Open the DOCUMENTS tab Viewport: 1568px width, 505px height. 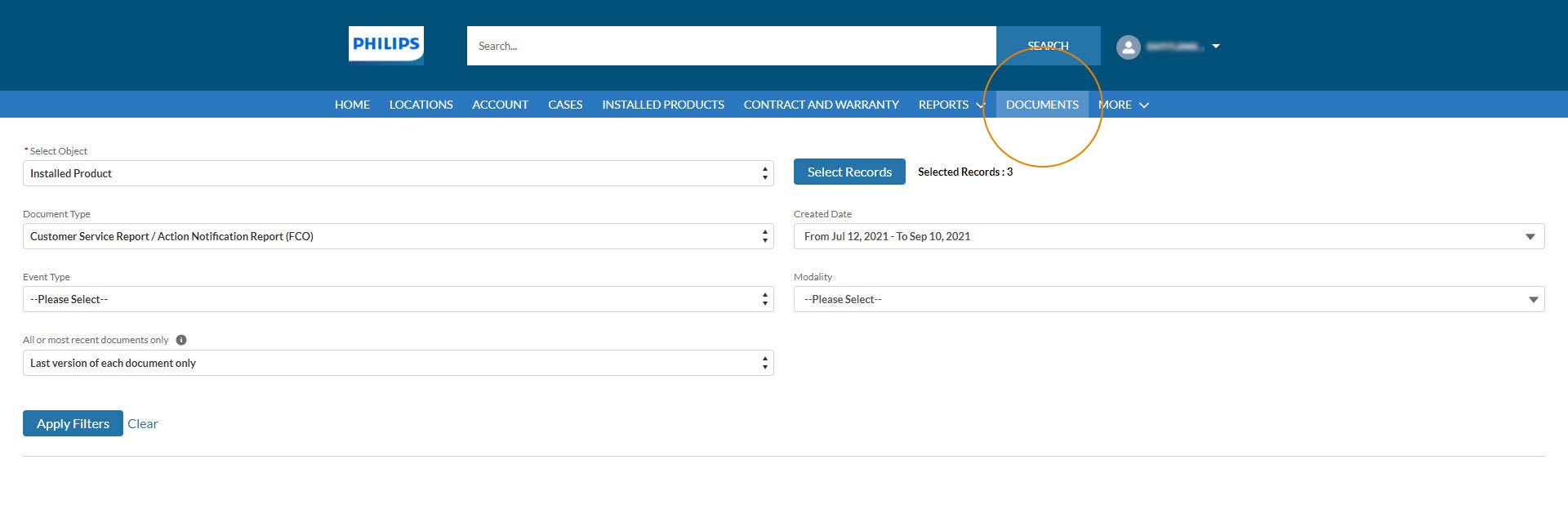1041,105
